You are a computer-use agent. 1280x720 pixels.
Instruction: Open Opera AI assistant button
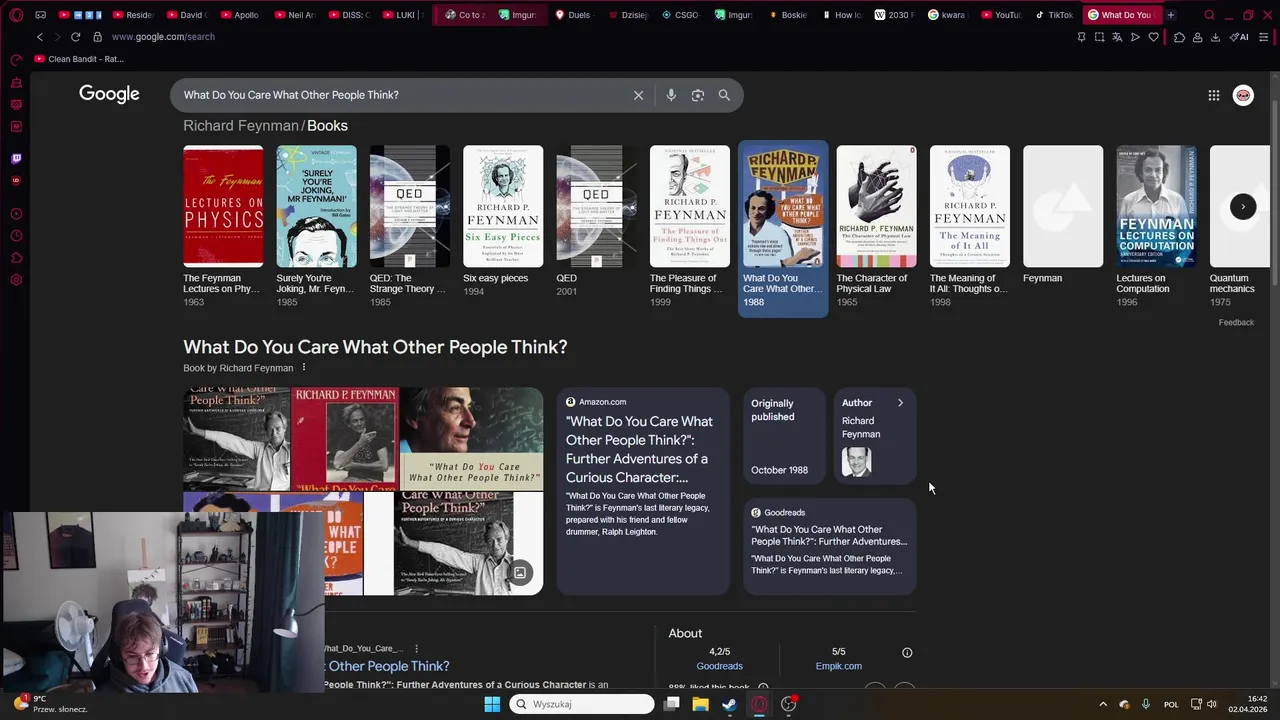(1240, 37)
